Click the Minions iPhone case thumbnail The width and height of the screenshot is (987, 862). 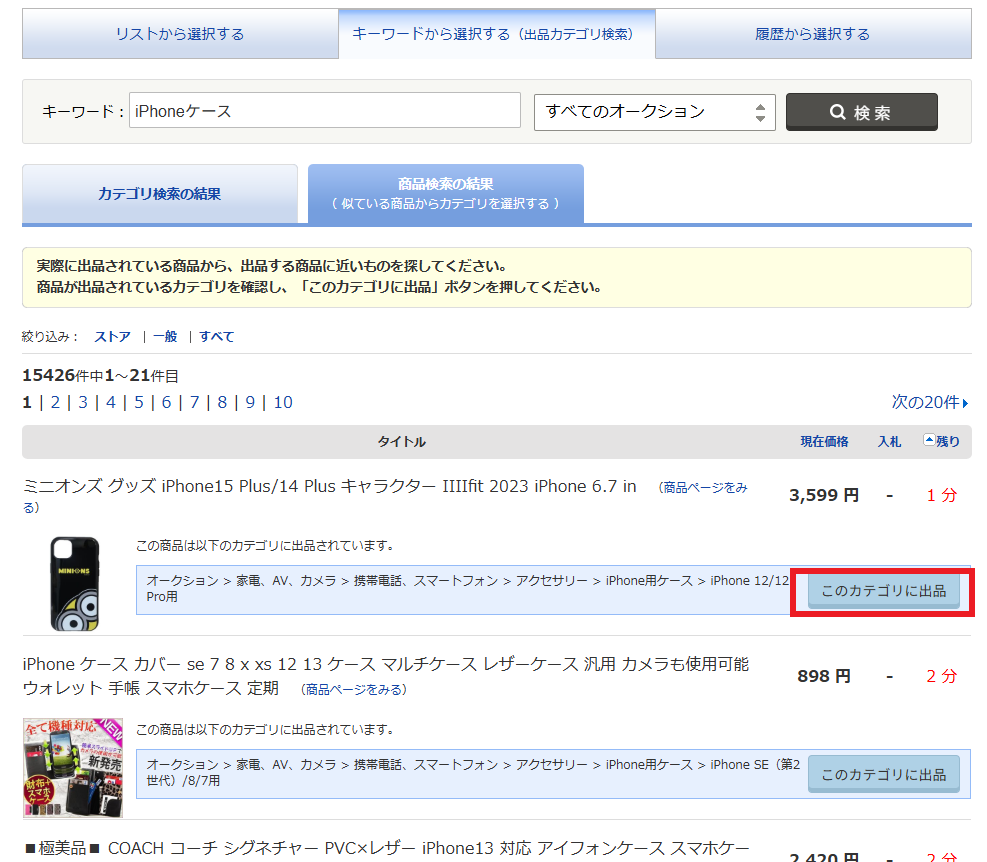(x=75, y=583)
